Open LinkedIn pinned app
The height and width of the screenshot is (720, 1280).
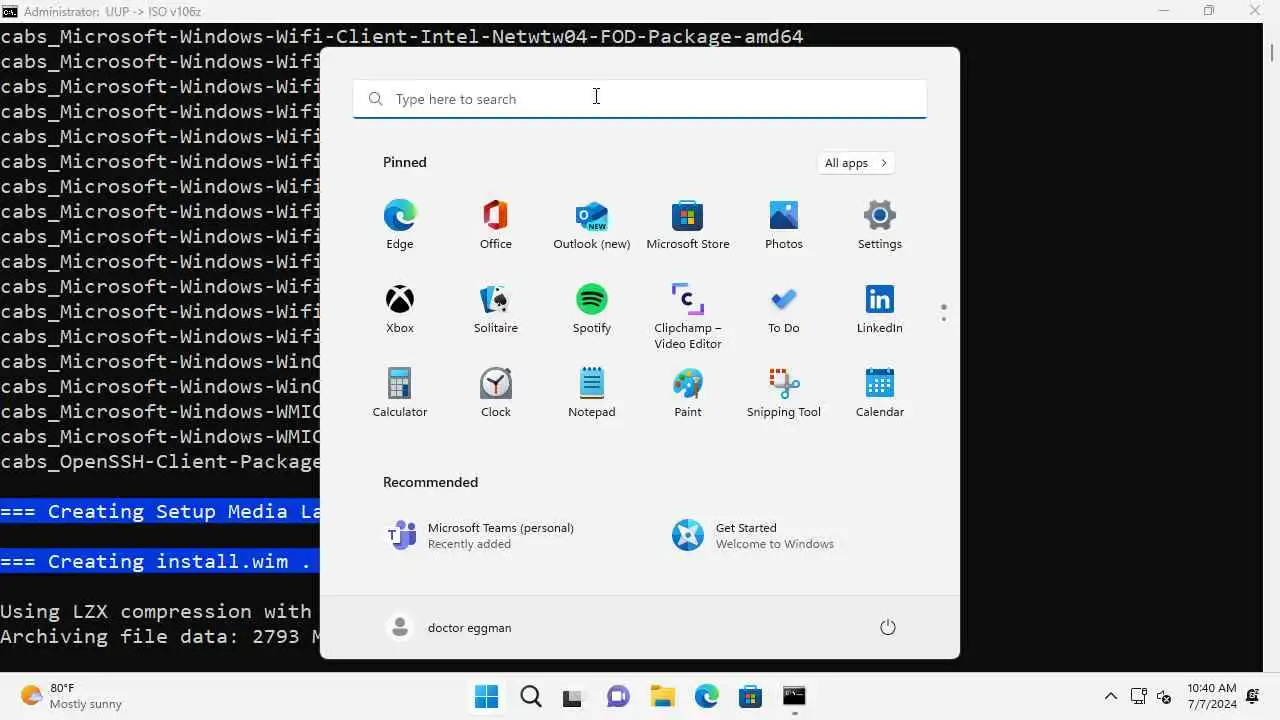[879, 309]
